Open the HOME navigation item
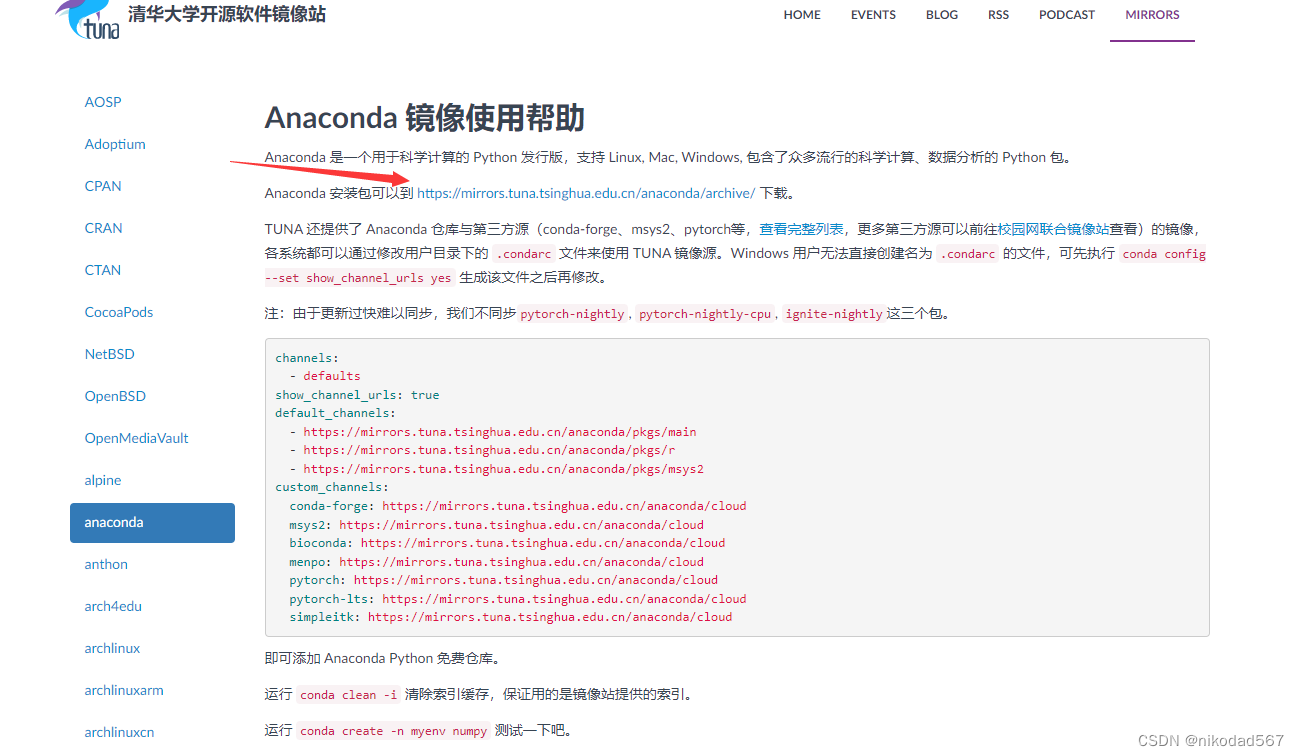 tap(802, 14)
